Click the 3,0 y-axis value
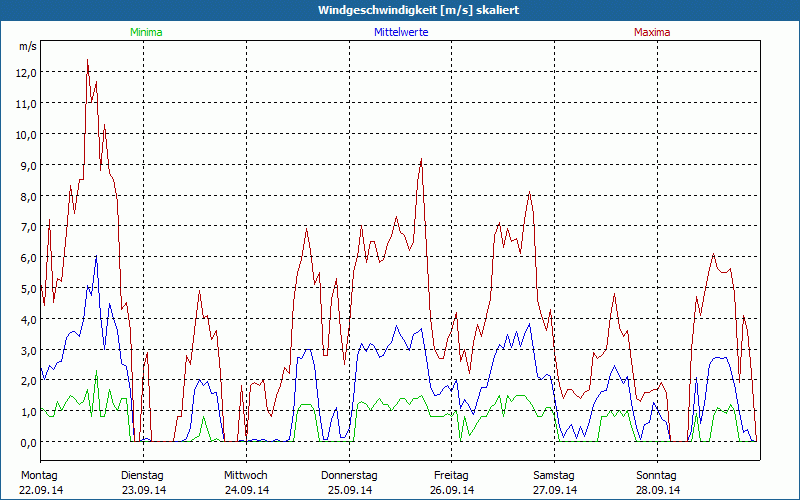The image size is (800, 500). (29, 351)
